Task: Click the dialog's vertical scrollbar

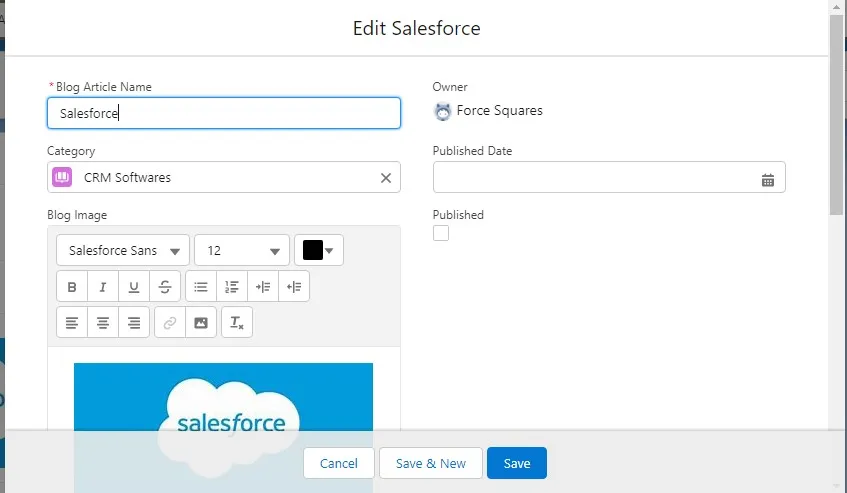Action: point(837,113)
